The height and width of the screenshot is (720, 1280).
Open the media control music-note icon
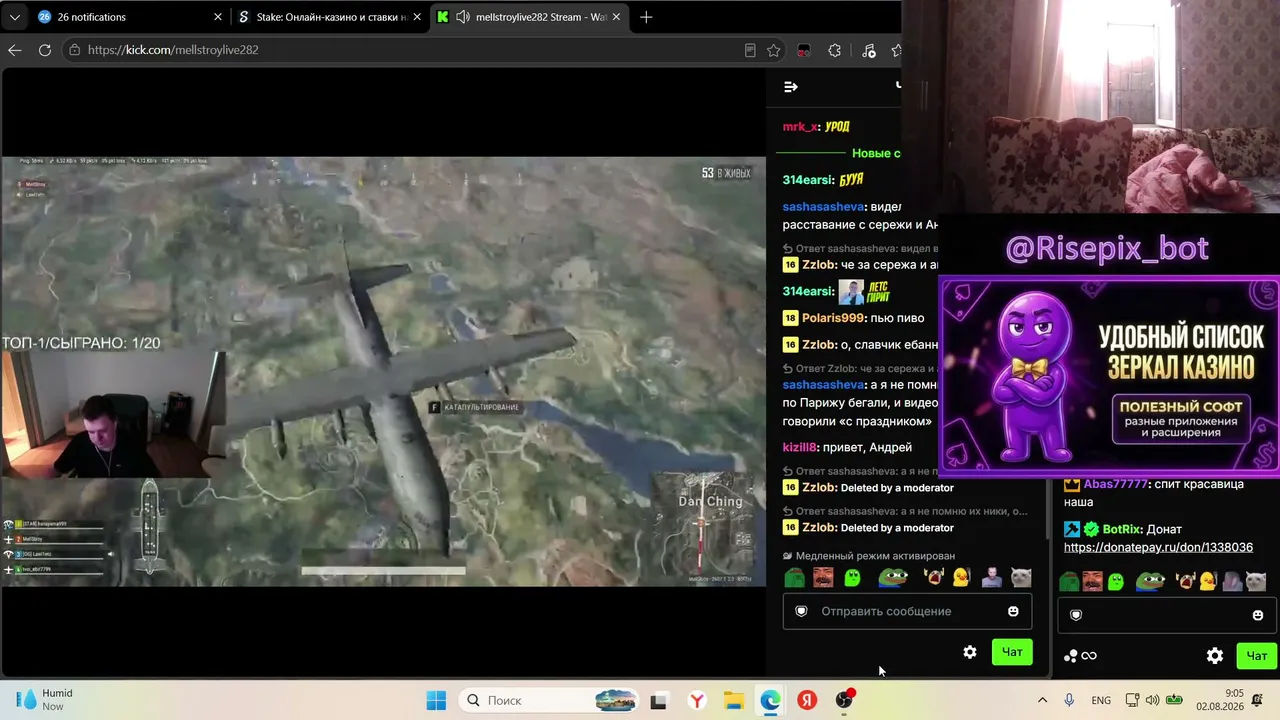pos(868,50)
